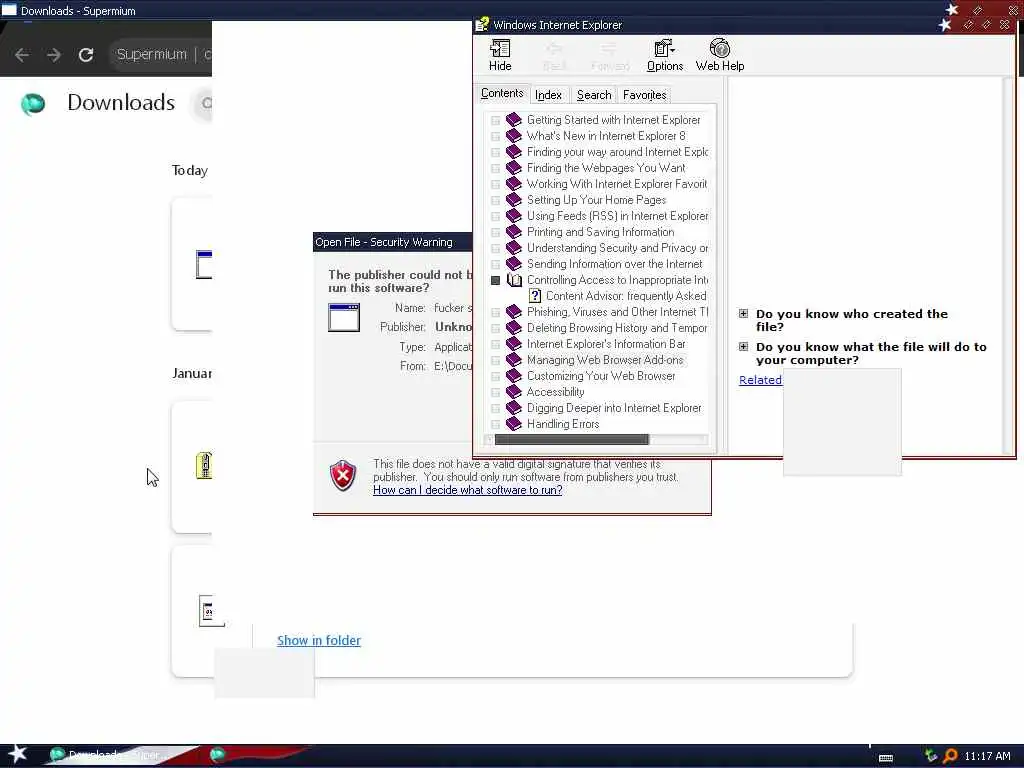Click the Supermium address bar
This screenshot has height=768, width=1024.
160,54
